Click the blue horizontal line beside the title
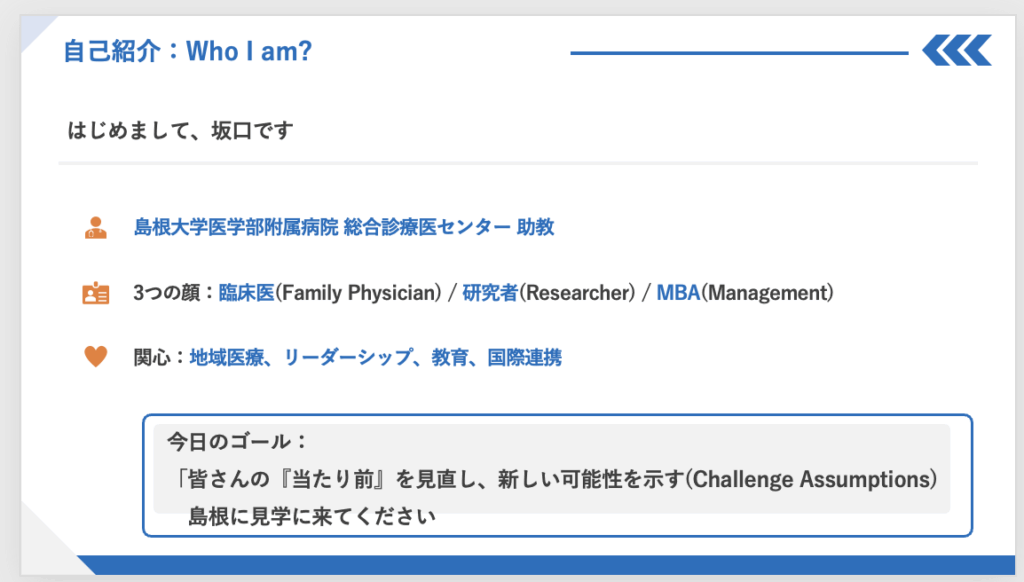This screenshot has height=582, width=1024. click(738, 52)
